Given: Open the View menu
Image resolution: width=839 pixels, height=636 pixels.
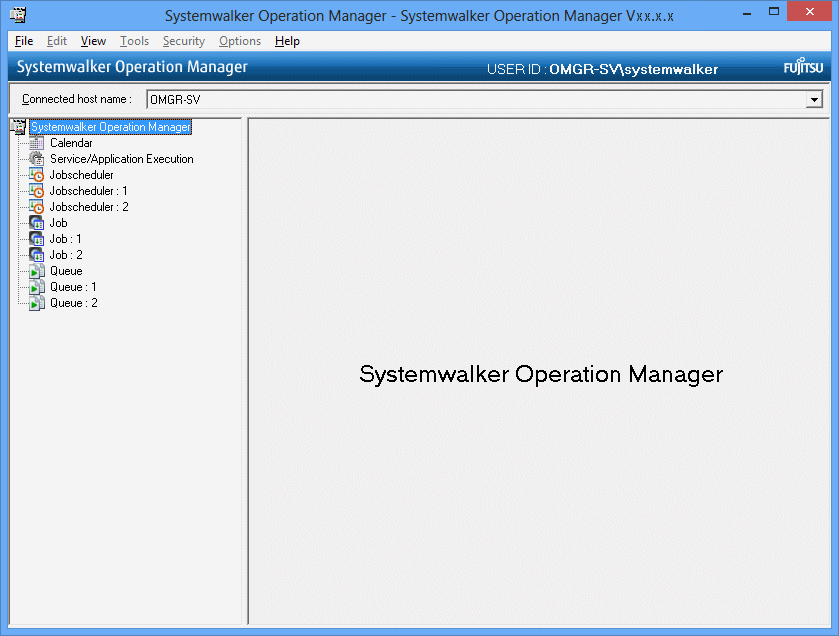Looking at the screenshot, I should coord(93,41).
